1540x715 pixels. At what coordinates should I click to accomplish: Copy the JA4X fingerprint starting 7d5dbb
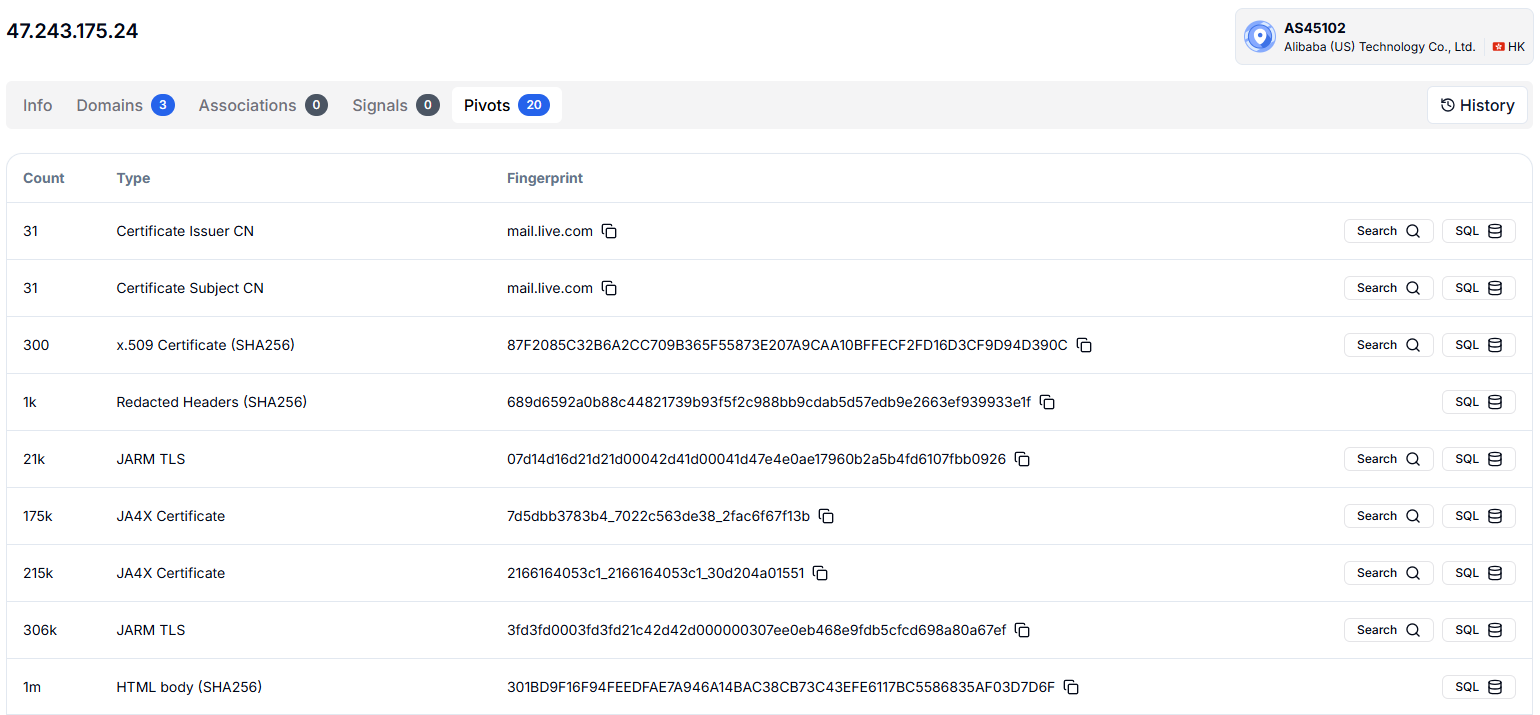tap(826, 516)
